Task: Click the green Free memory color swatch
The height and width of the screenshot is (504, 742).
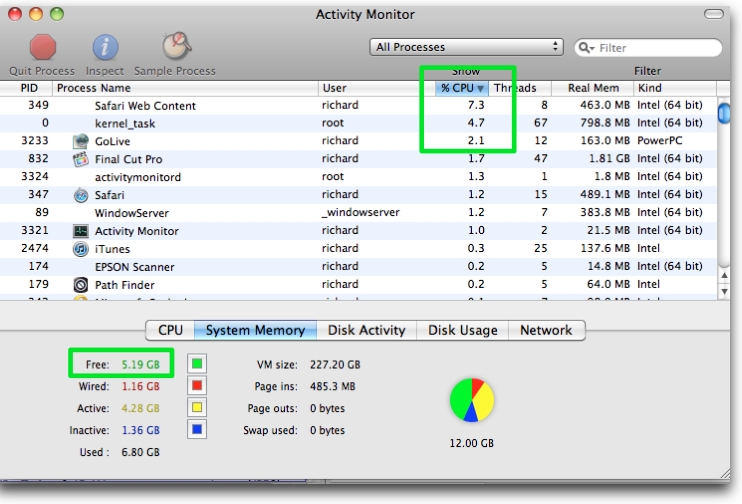Action: [197, 364]
